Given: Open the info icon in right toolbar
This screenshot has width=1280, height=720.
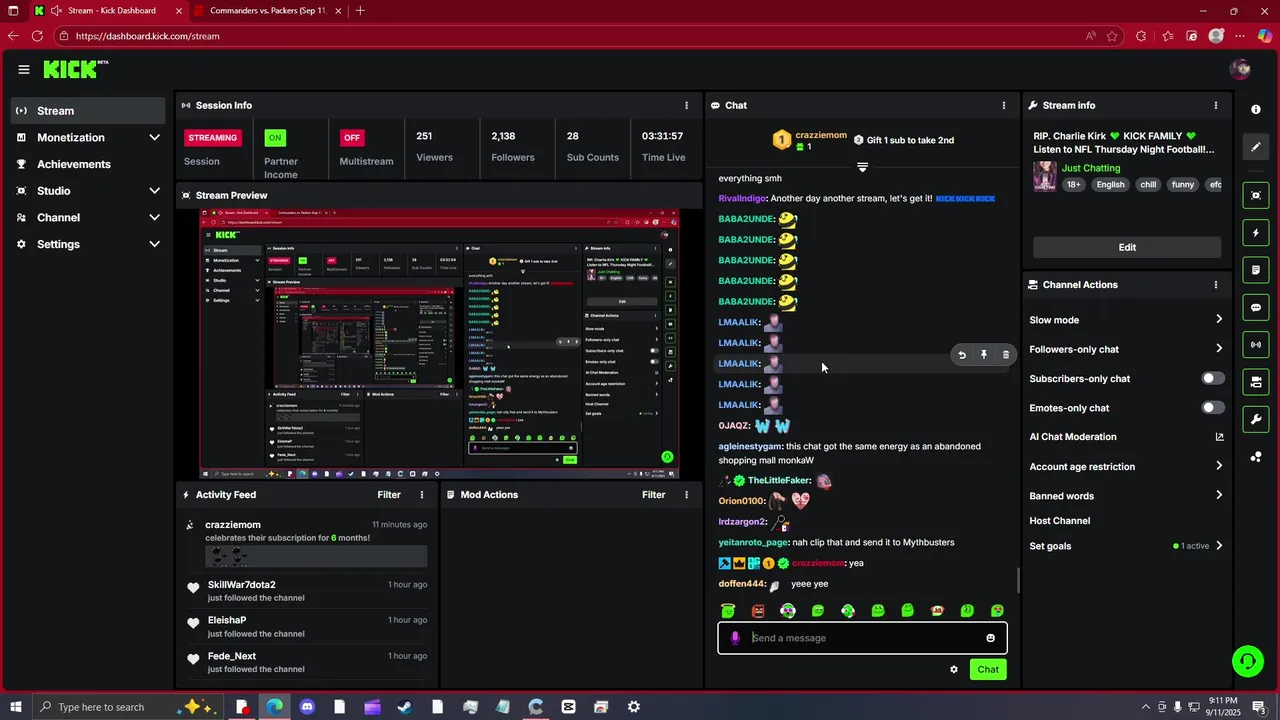Looking at the screenshot, I should point(1256,109).
